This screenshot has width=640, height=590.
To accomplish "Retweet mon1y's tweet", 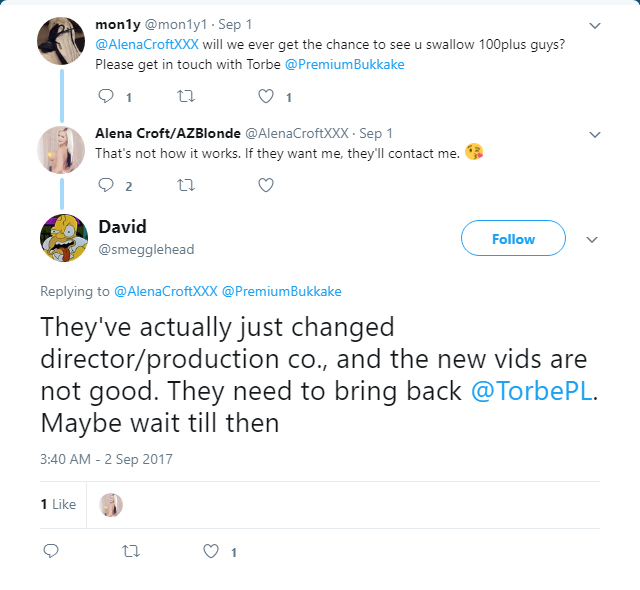I will [x=186, y=97].
